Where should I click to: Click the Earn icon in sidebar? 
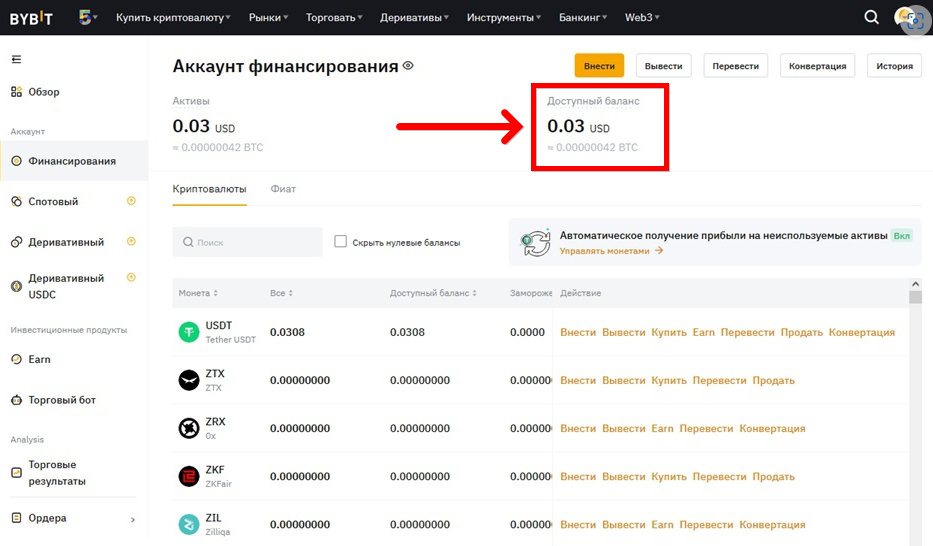17,359
